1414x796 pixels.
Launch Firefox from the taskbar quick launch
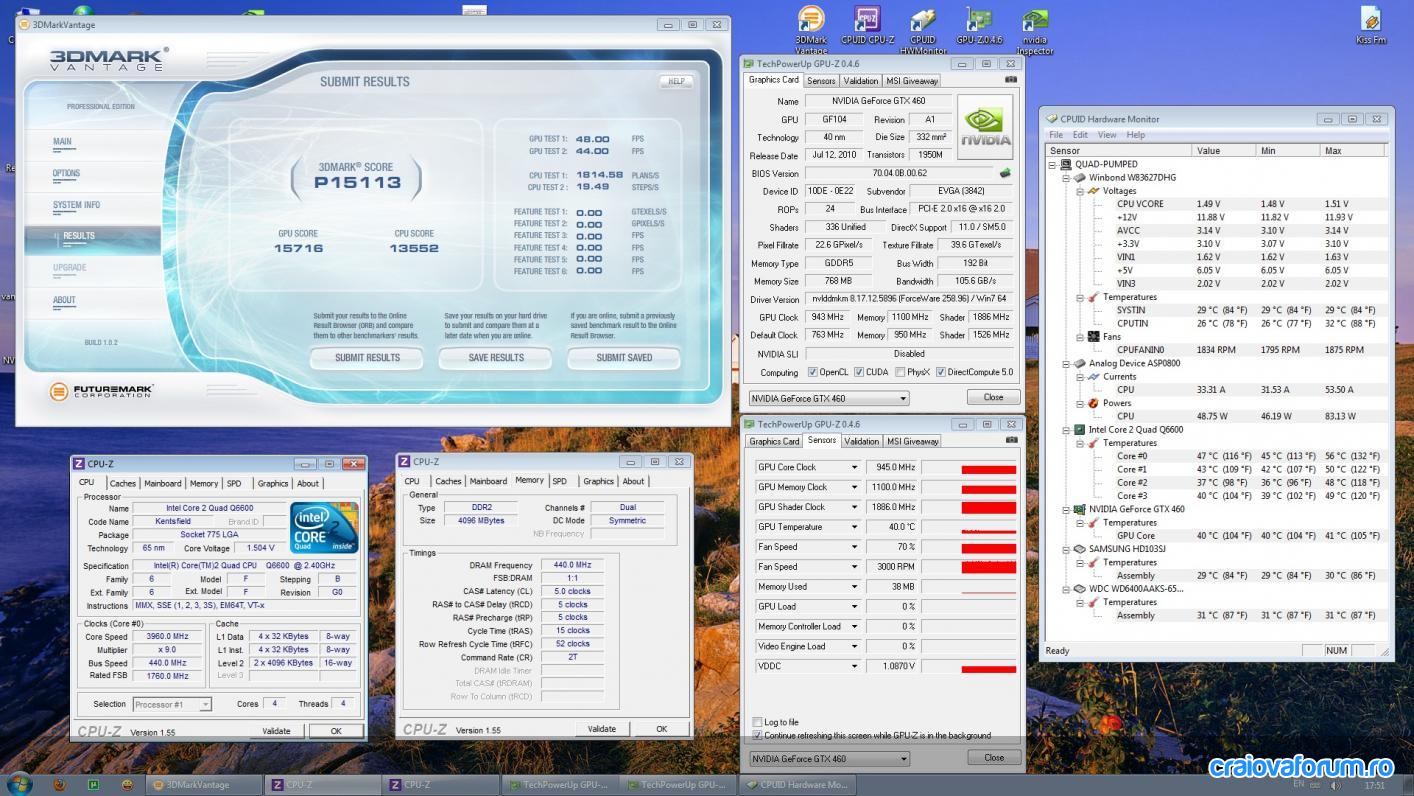tap(59, 785)
